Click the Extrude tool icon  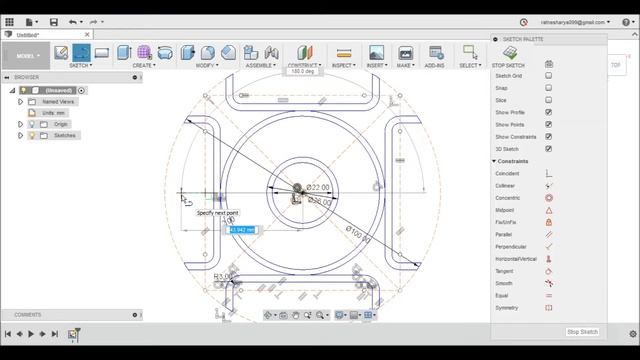pos(124,53)
